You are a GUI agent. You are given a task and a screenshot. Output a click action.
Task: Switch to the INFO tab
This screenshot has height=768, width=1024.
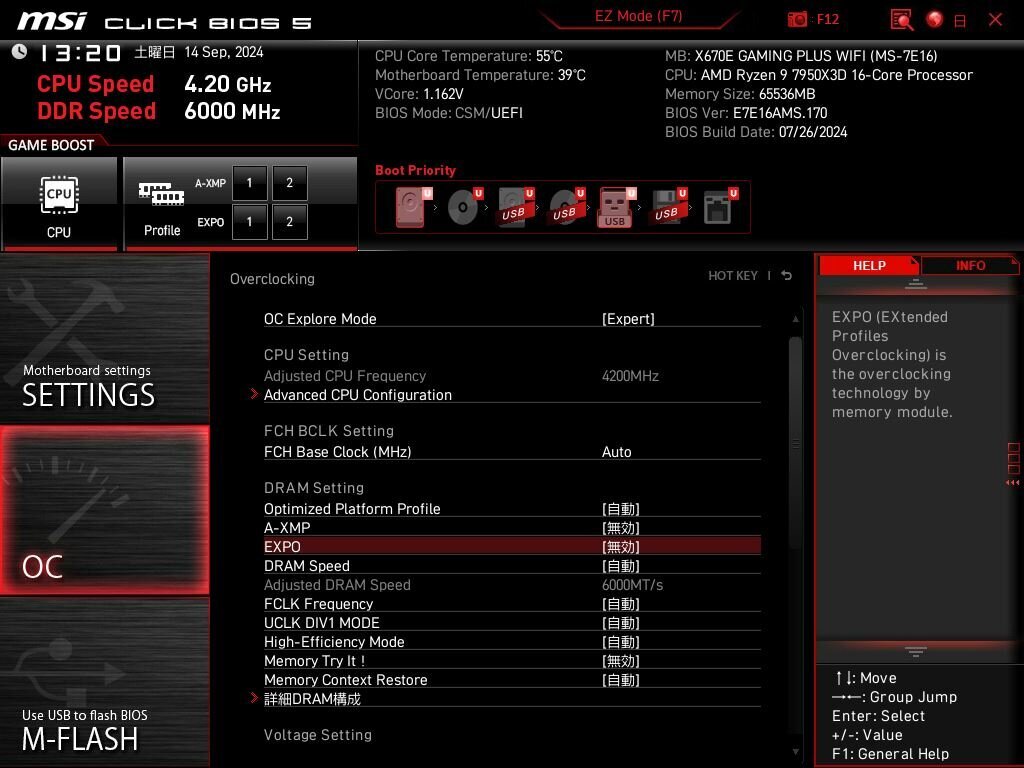pos(970,266)
